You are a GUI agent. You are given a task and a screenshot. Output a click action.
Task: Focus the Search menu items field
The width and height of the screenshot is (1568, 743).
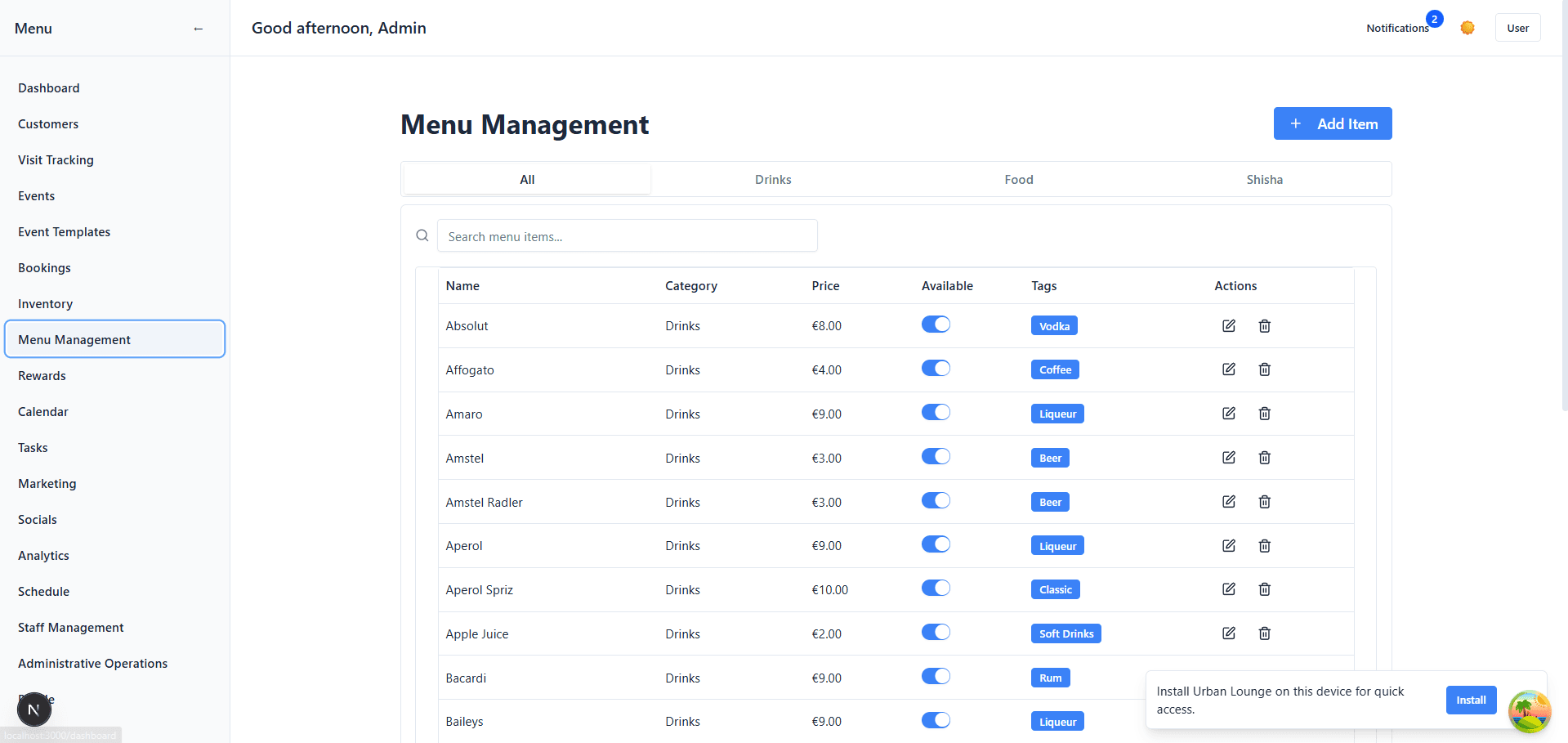click(627, 235)
